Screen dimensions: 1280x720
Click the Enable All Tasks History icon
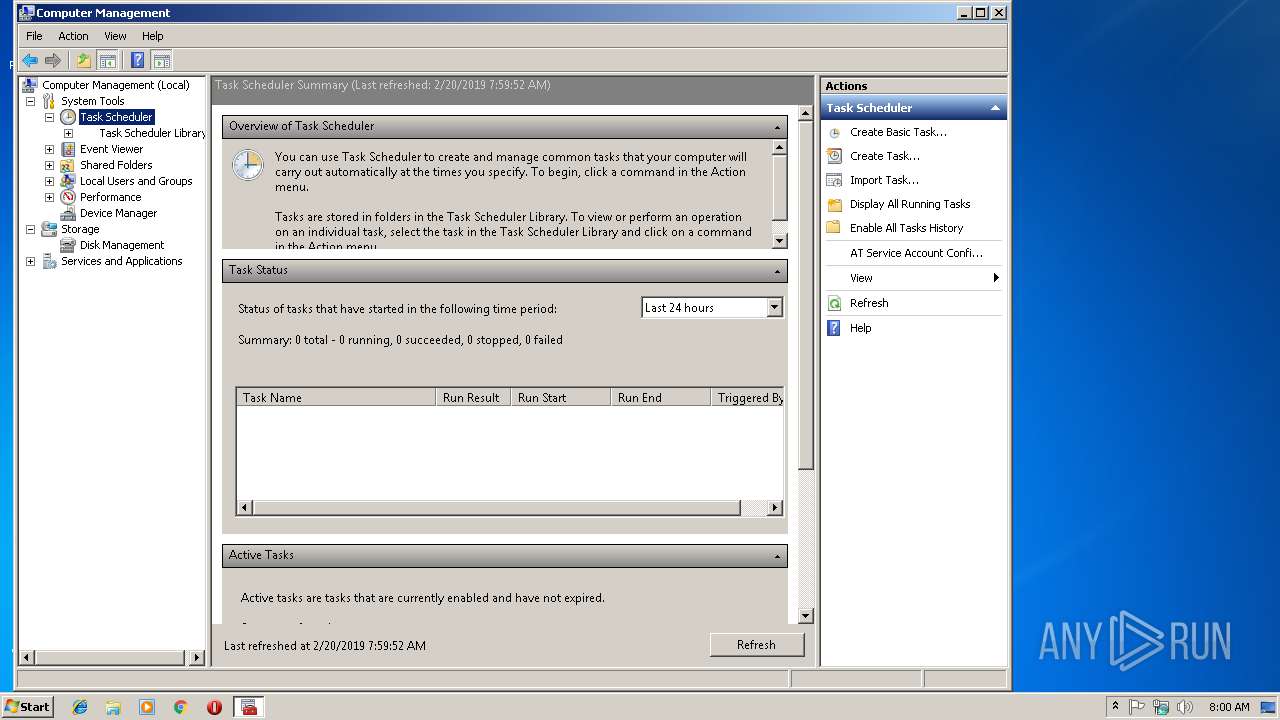834,228
